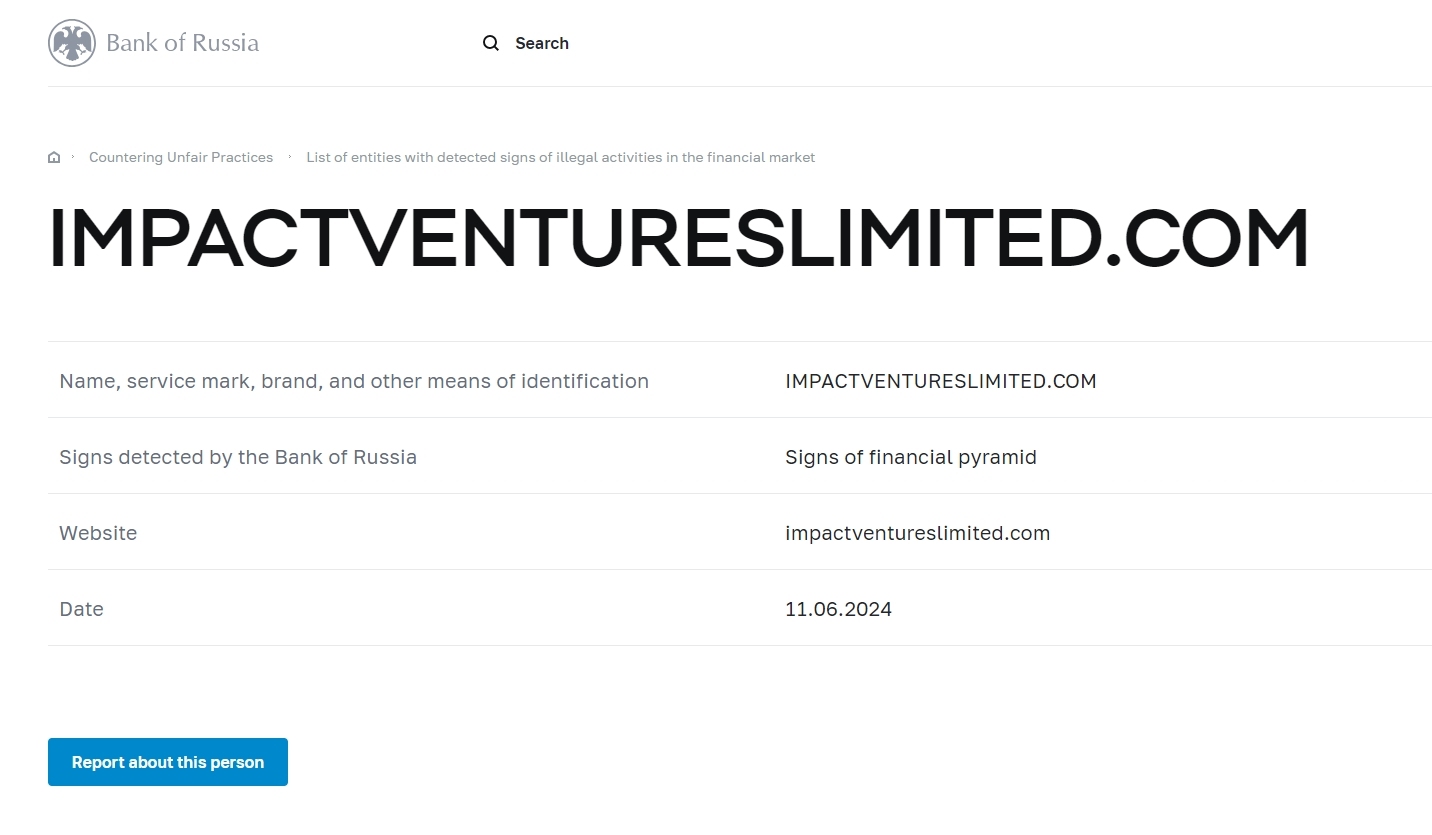Screen dimensions: 1432x835
Task: Click the Signs detected by the Bank of Russia label
Action: click(x=238, y=457)
